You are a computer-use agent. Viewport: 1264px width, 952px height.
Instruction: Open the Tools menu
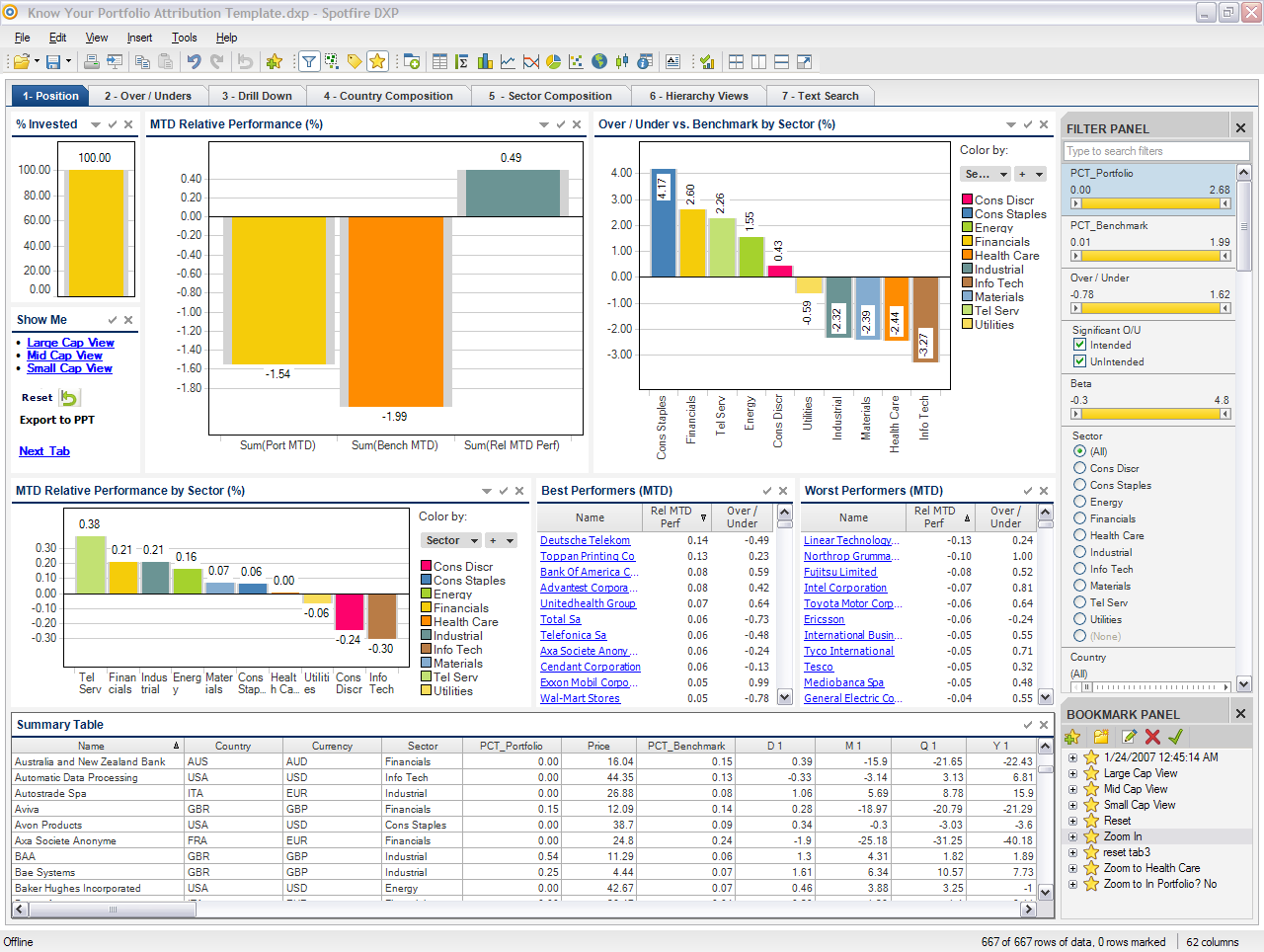184,38
